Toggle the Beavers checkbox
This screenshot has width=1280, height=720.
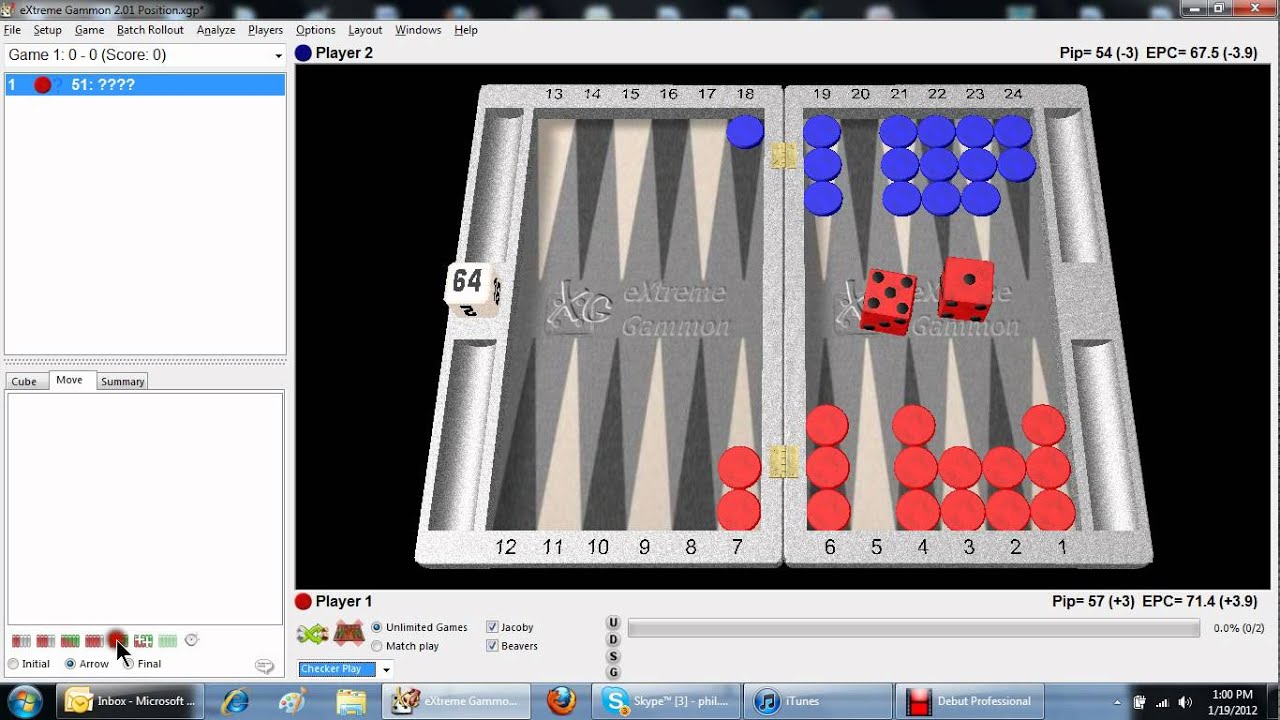pos(492,646)
